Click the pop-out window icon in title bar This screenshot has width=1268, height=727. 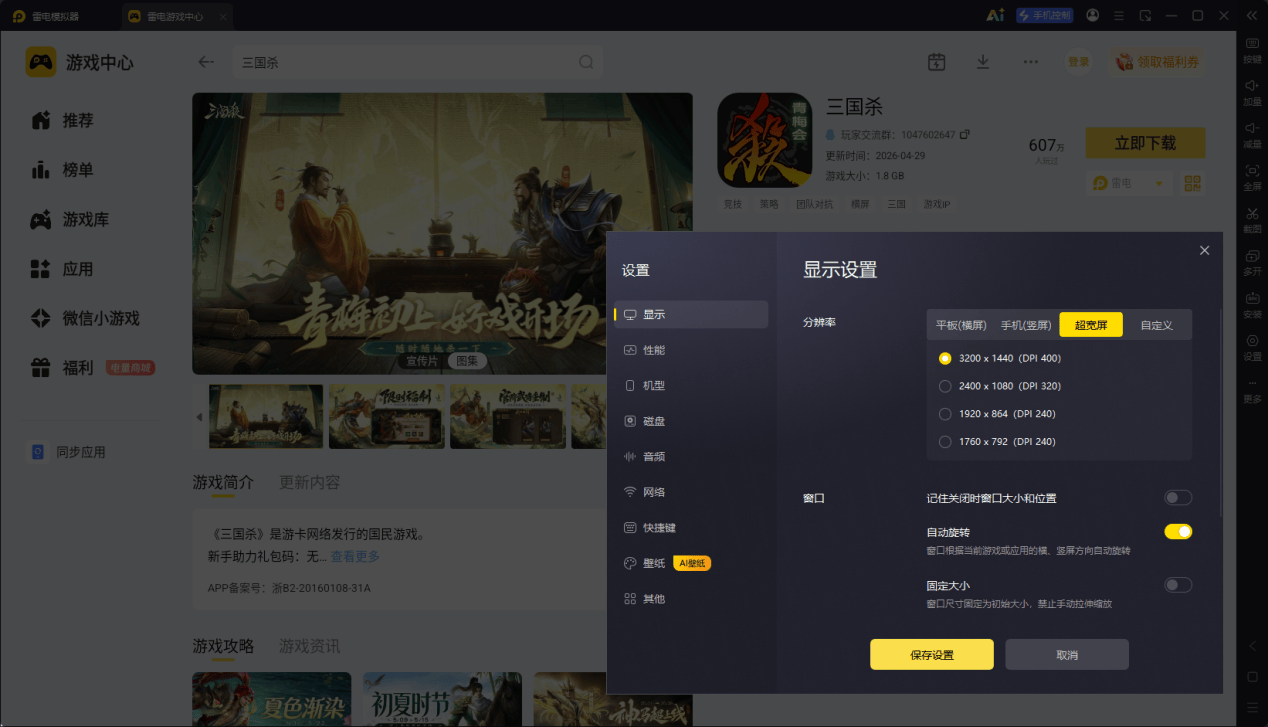(x=1145, y=15)
